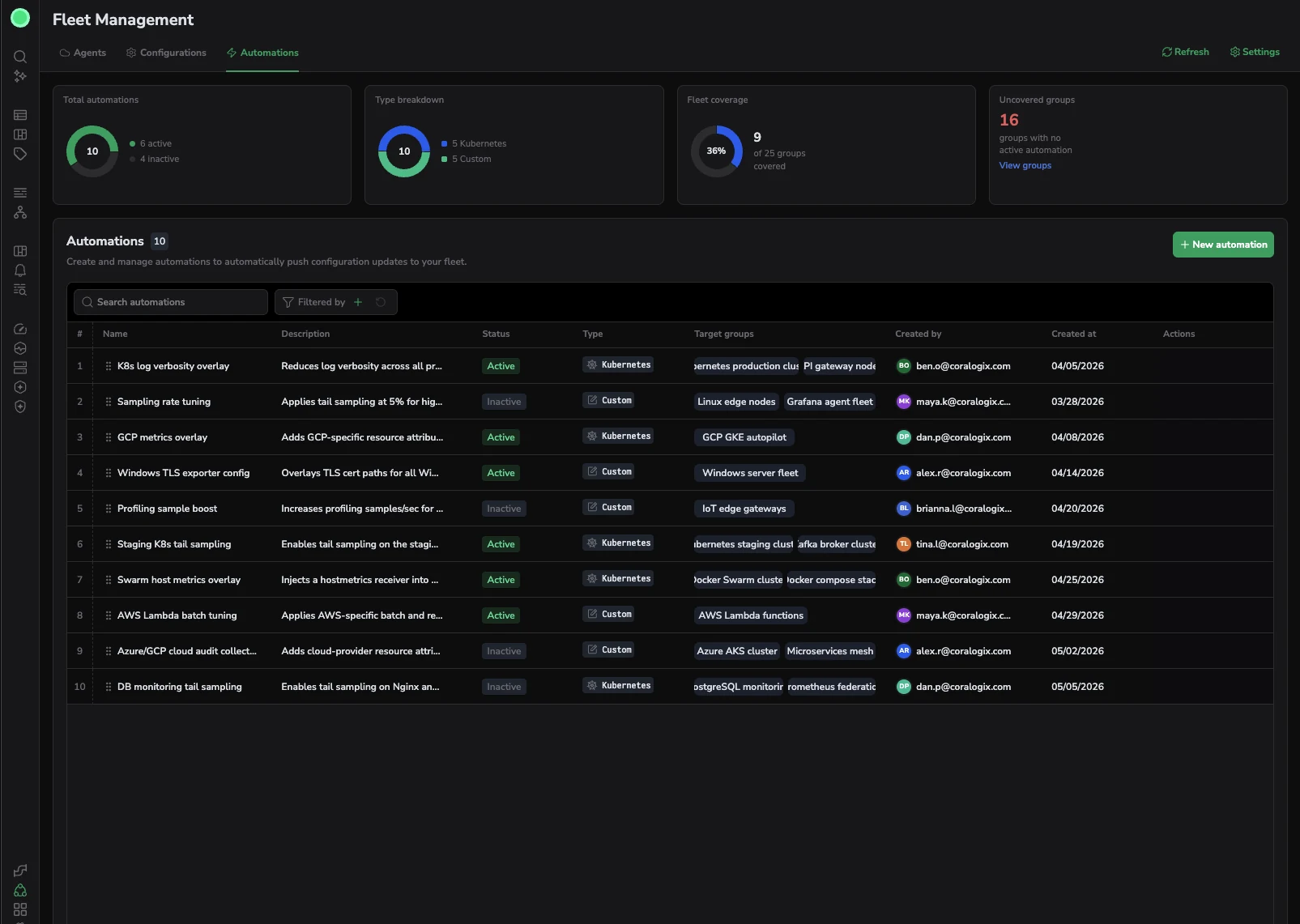Open the four-squares apps grid icon
Viewport: 1300px width, 924px height.
20,909
